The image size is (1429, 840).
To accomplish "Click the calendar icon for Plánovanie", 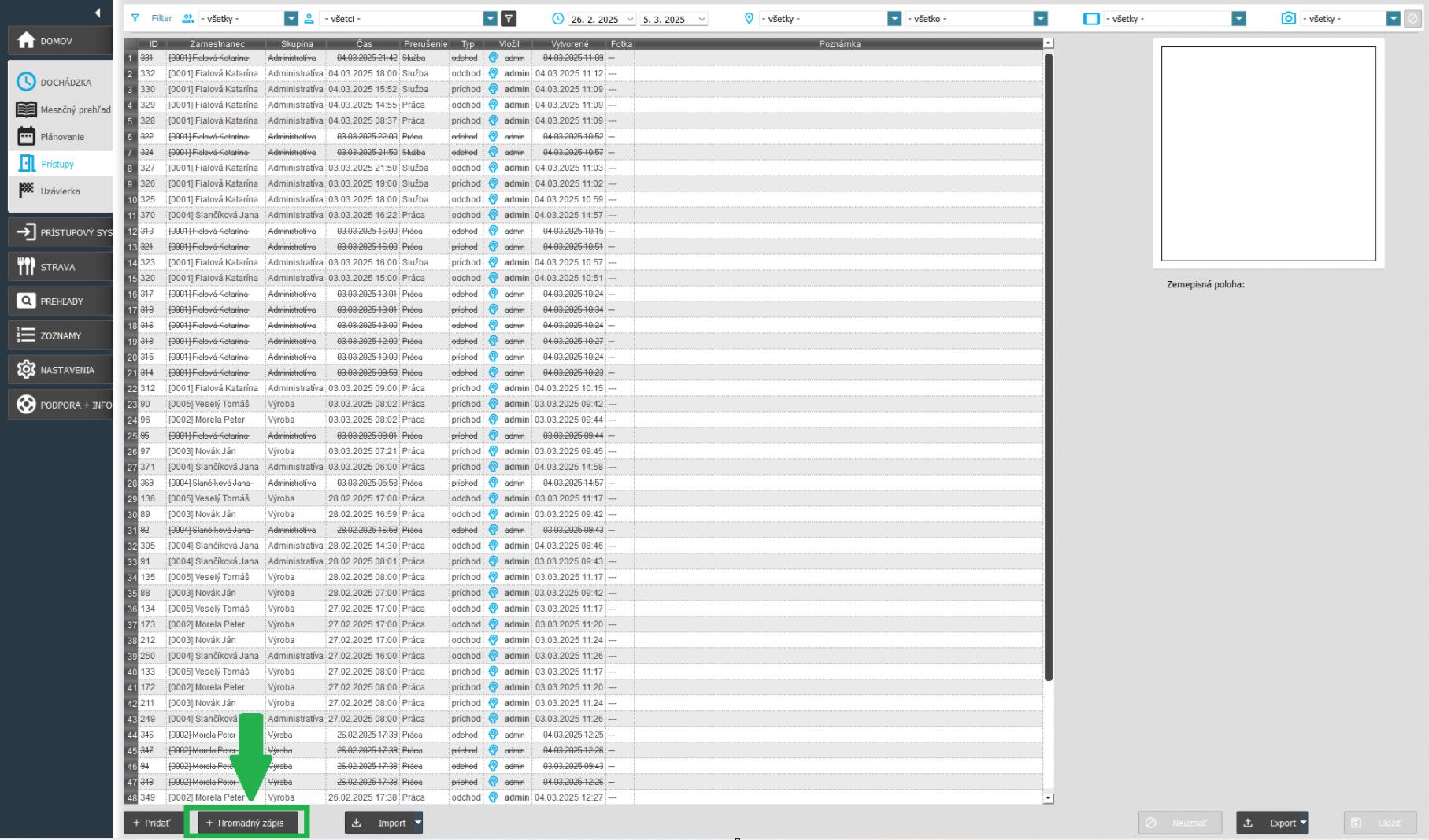I will tap(26, 136).
